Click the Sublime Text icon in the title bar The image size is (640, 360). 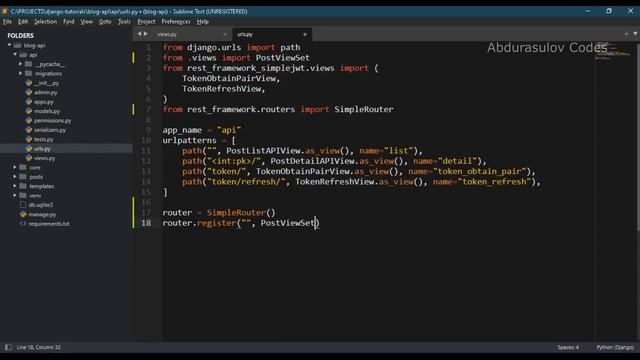click(5, 11)
